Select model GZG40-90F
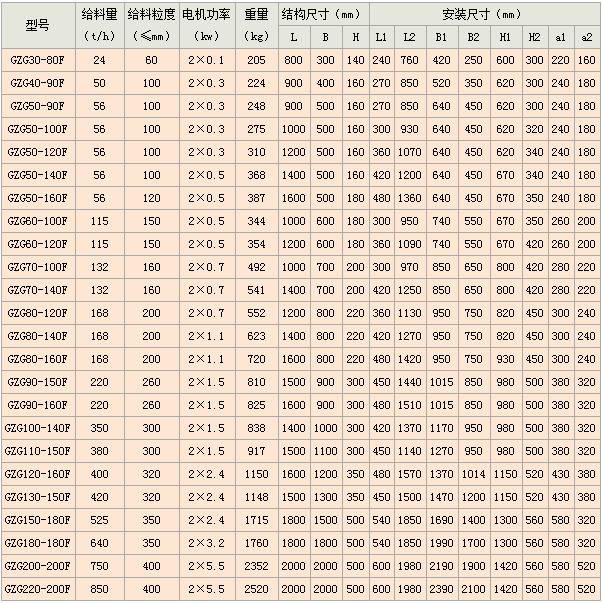The width and height of the screenshot is (602, 604). (x=38, y=83)
